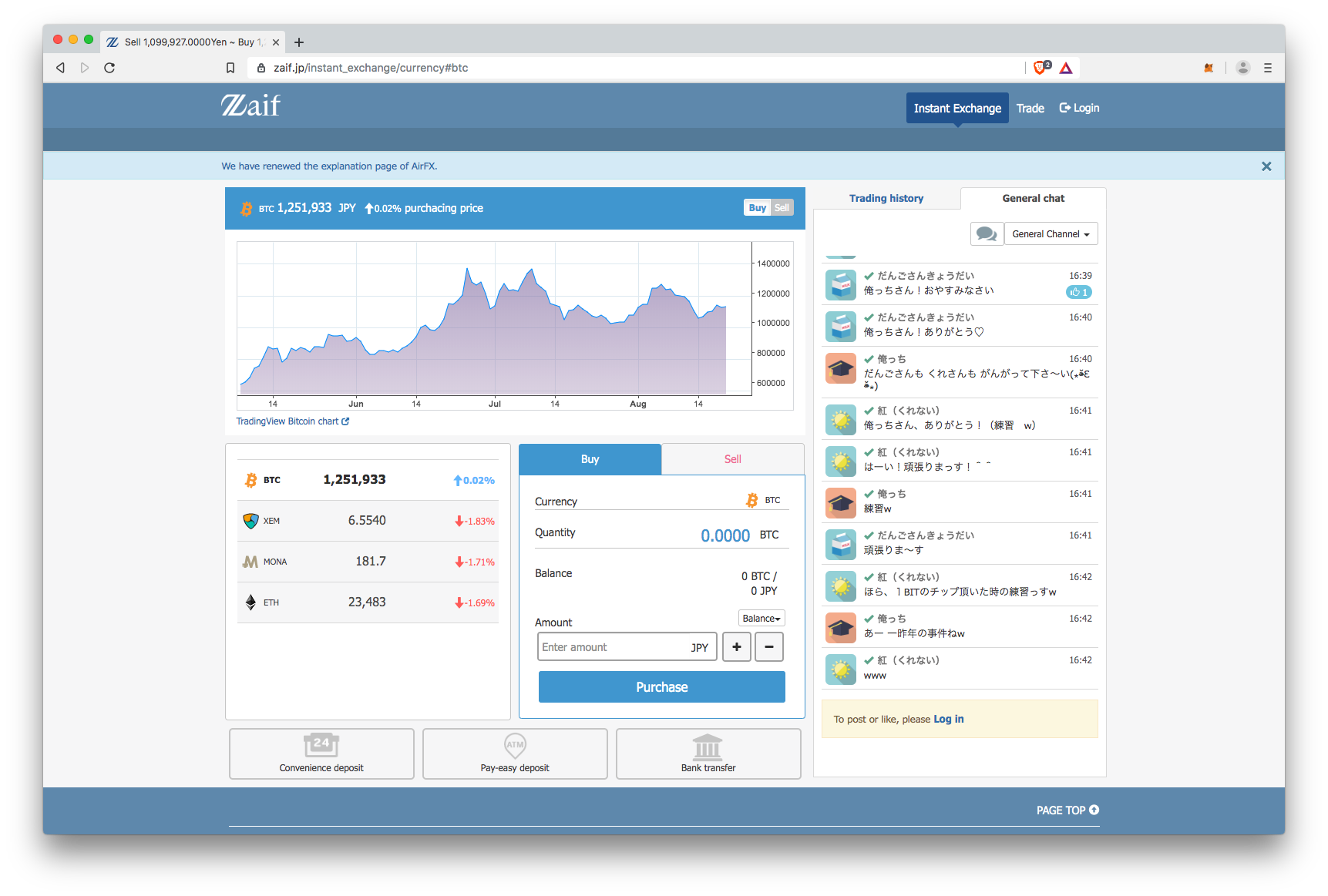
Task: Select the Buy toggle in chart header
Action: tap(757, 208)
